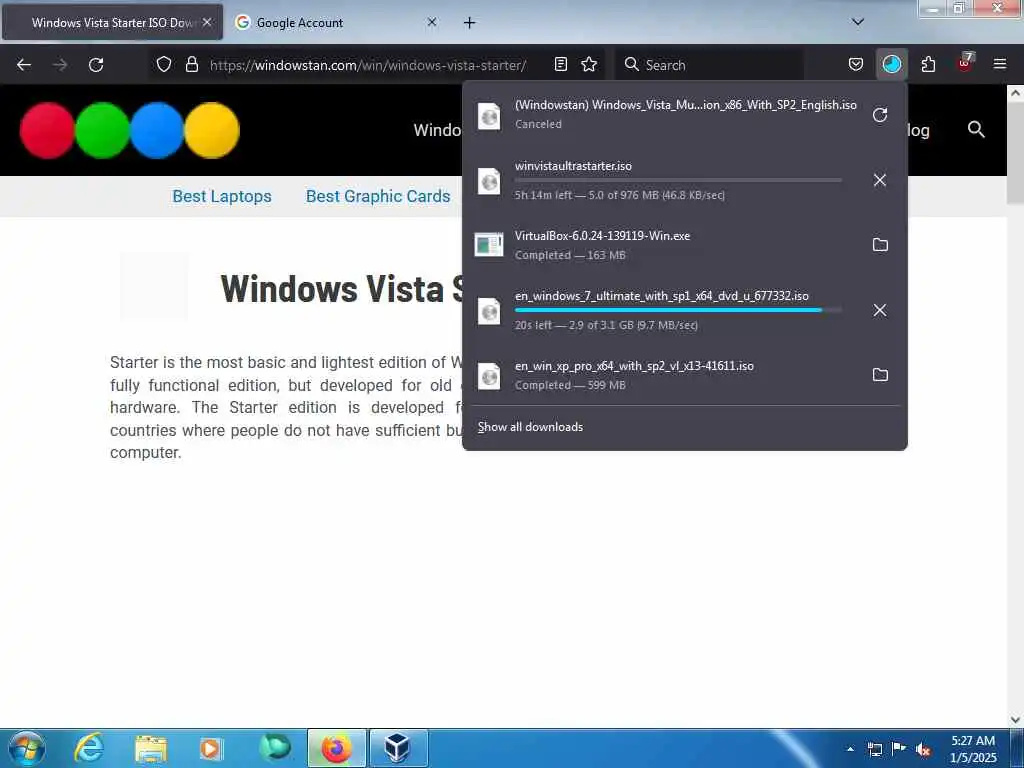Open a new tab with plus button

[470, 23]
